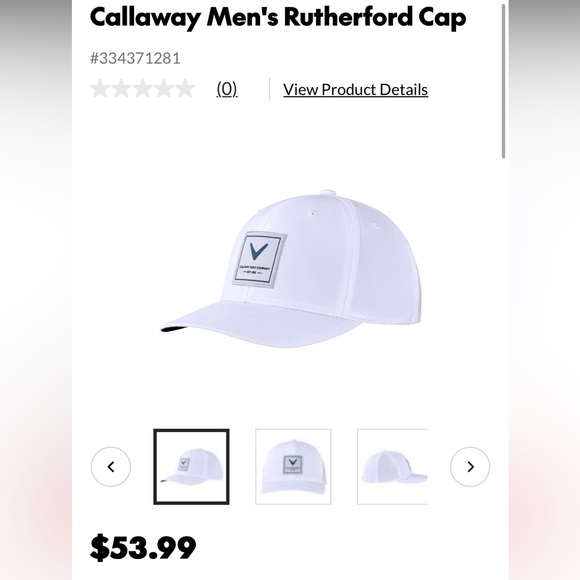Click the $53.99 price text
Image resolution: width=580 pixels, height=580 pixels.
pyautogui.click(x=143, y=547)
